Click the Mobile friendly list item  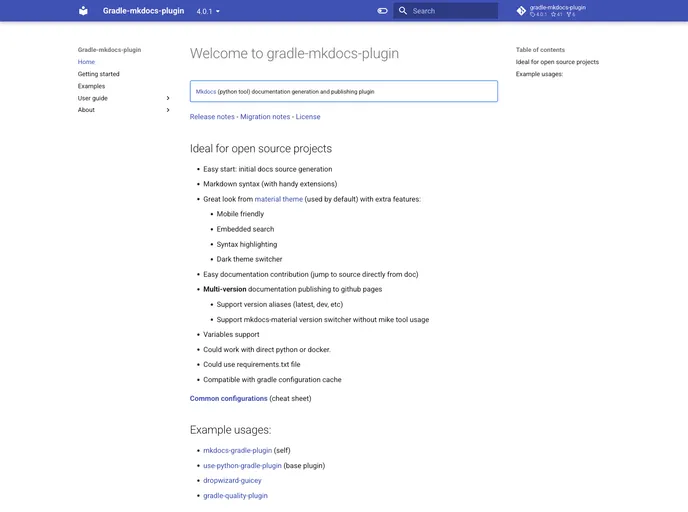[240, 214]
